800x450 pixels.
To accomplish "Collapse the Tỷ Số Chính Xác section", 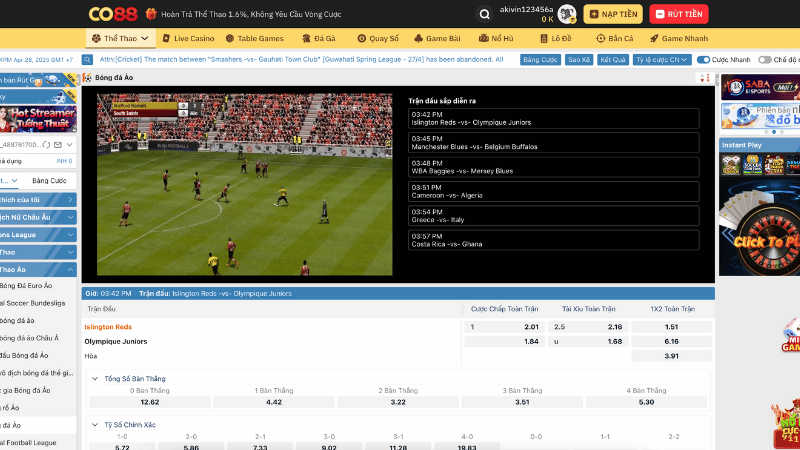I will coord(95,424).
